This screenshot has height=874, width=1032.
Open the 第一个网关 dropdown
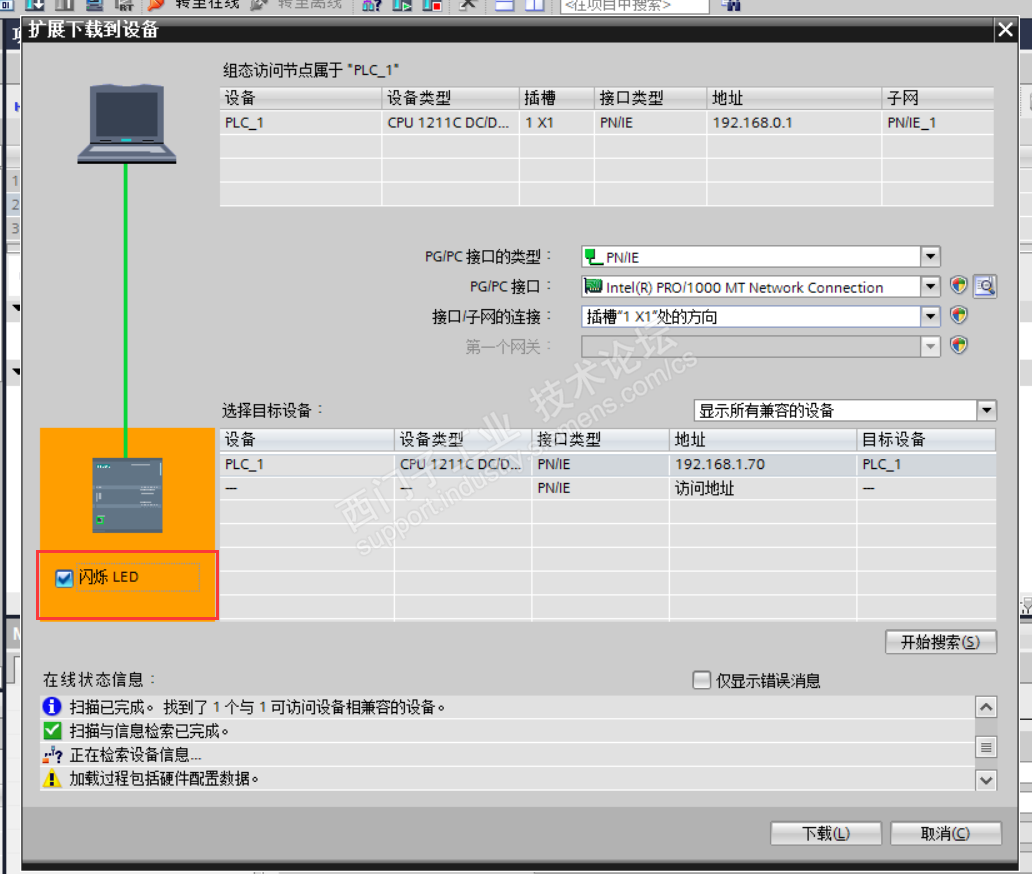[x=930, y=346]
